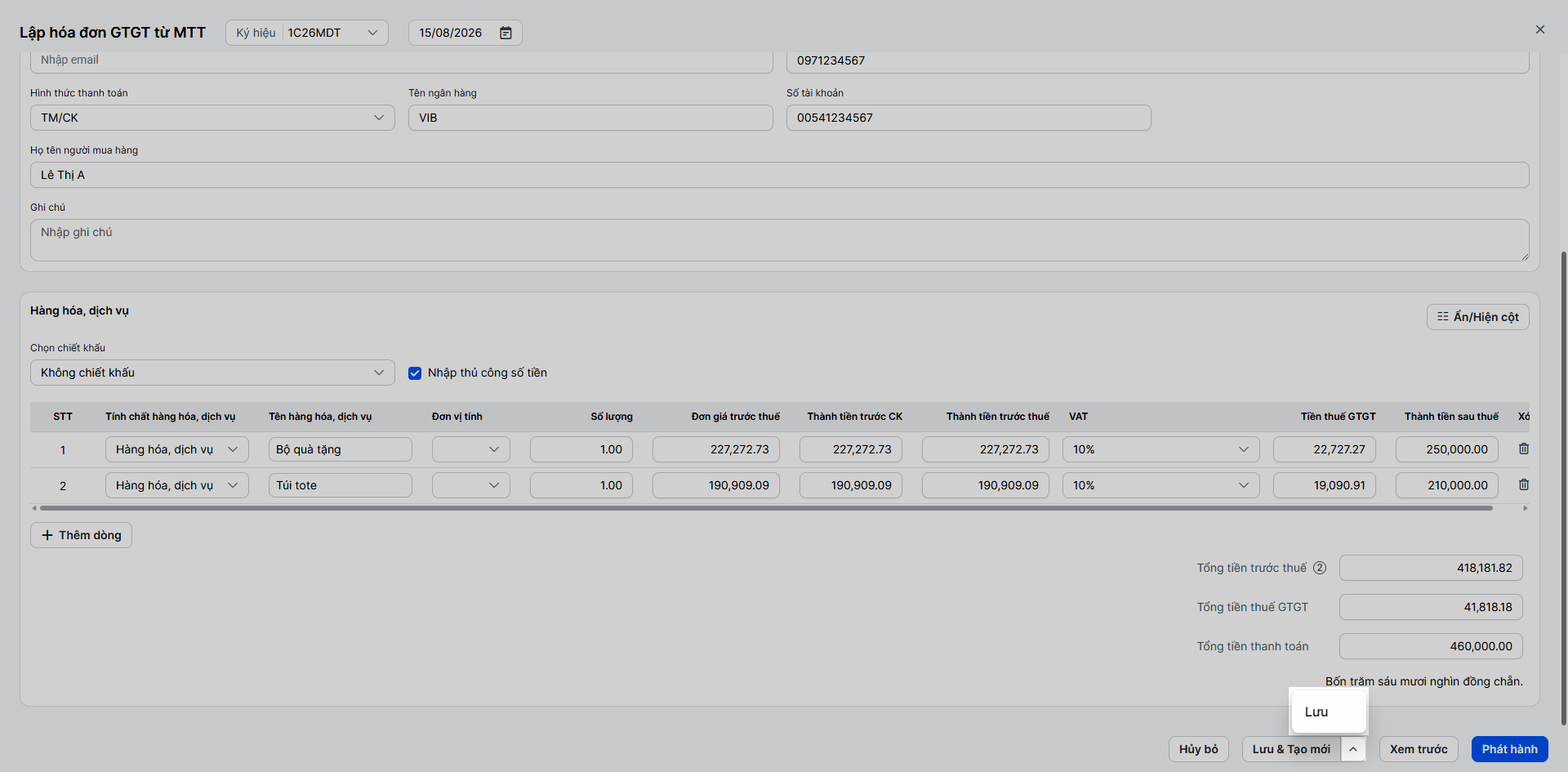
Task: Click the dialog vertical scrollbar
Action: pos(1563,488)
